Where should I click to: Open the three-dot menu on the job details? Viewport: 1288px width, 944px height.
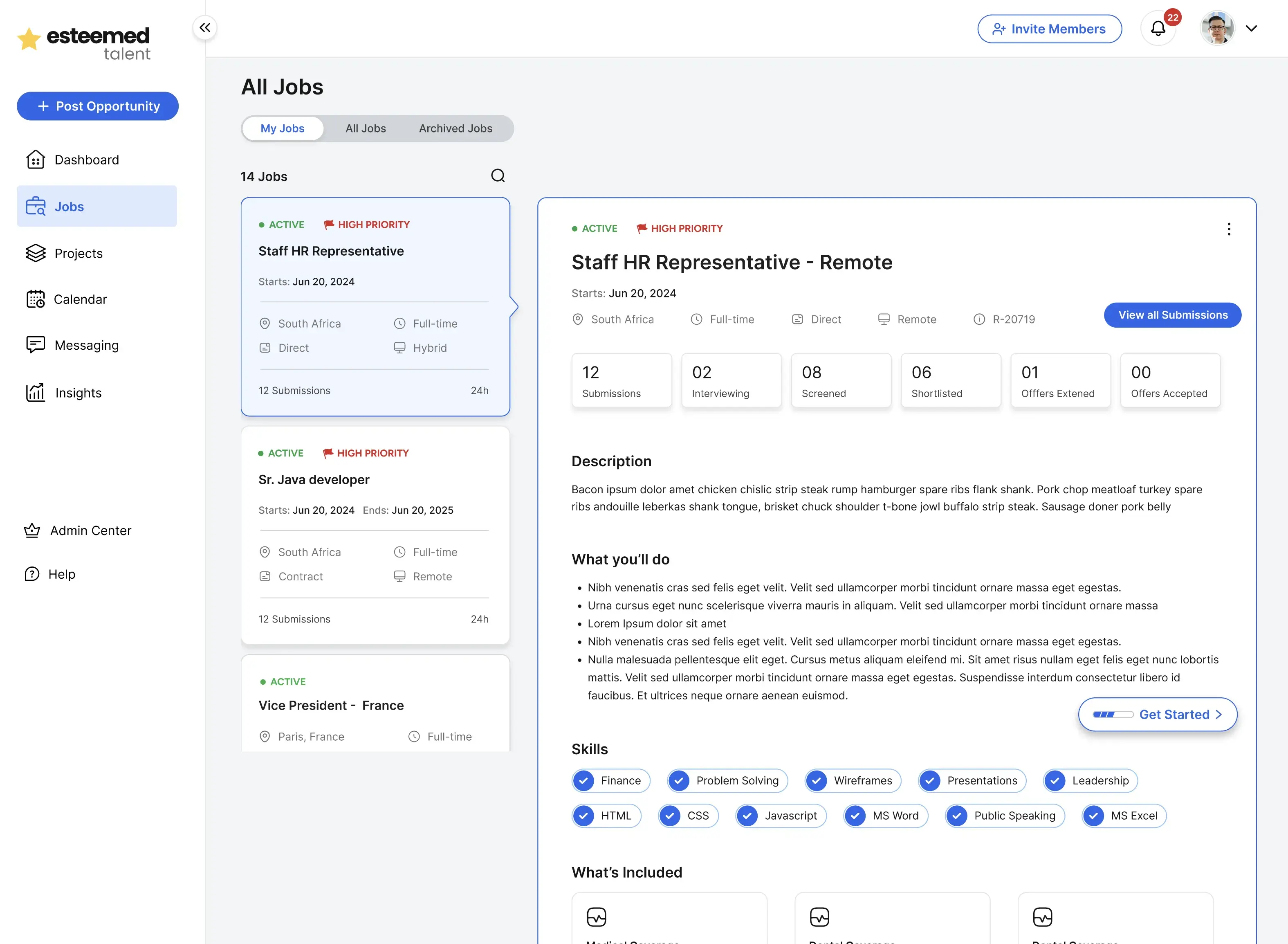[x=1229, y=229]
